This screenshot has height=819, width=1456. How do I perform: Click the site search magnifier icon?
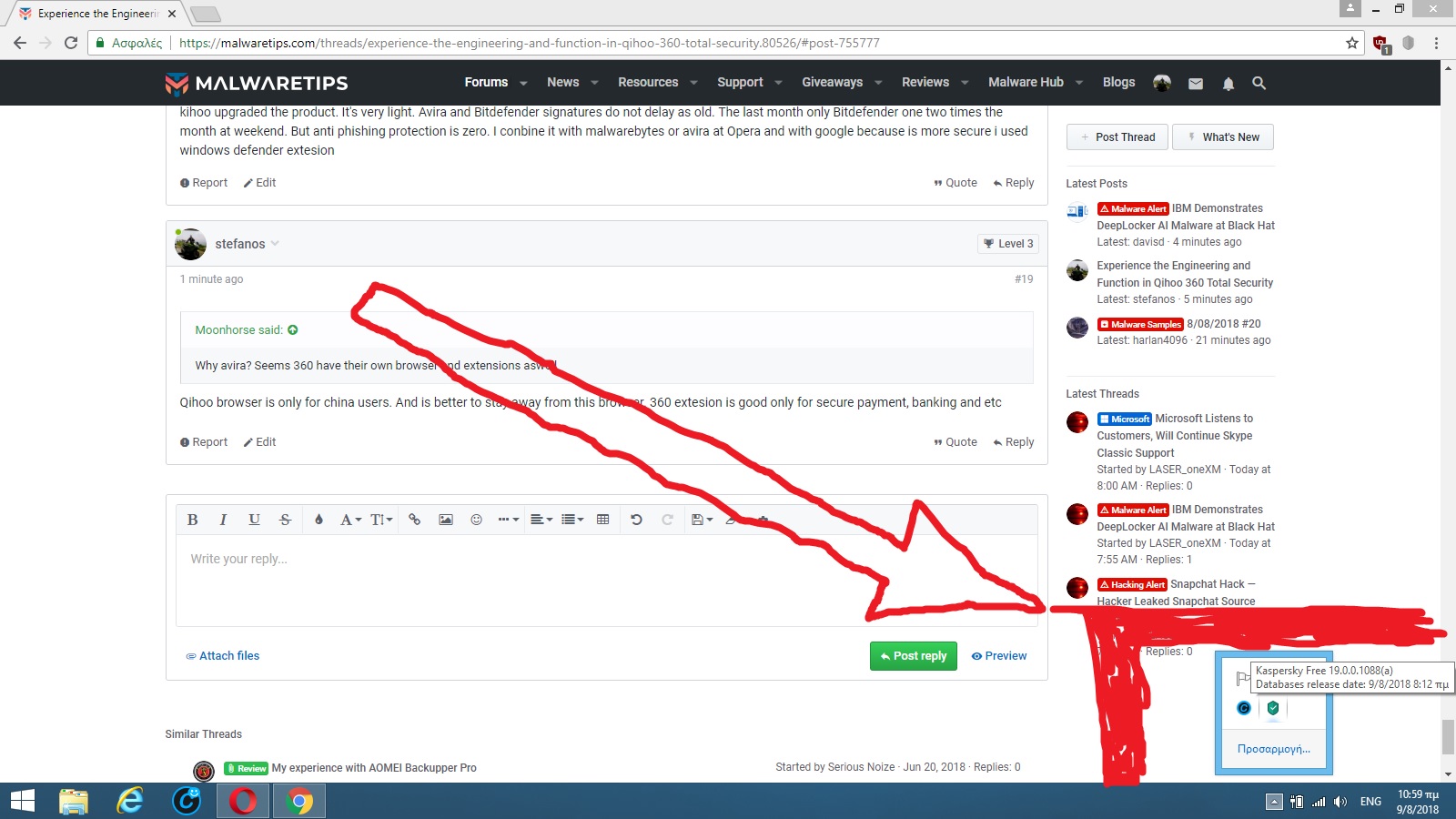click(x=1259, y=83)
